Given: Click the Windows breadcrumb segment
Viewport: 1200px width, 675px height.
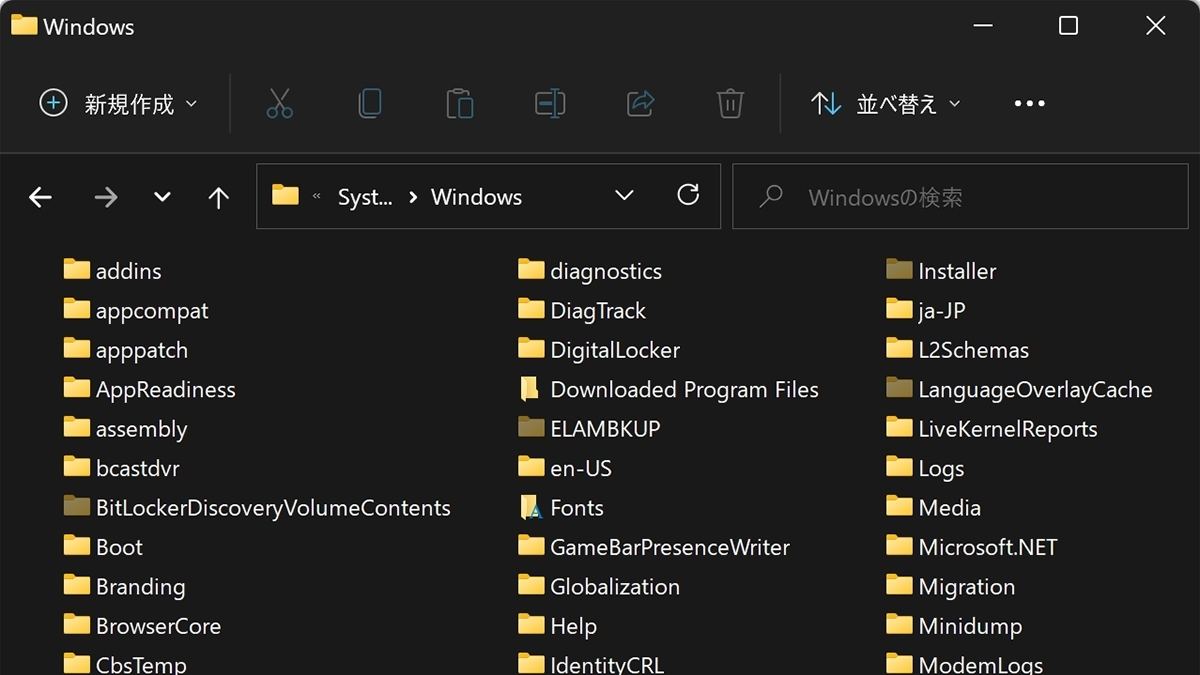Looking at the screenshot, I should click(x=476, y=197).
